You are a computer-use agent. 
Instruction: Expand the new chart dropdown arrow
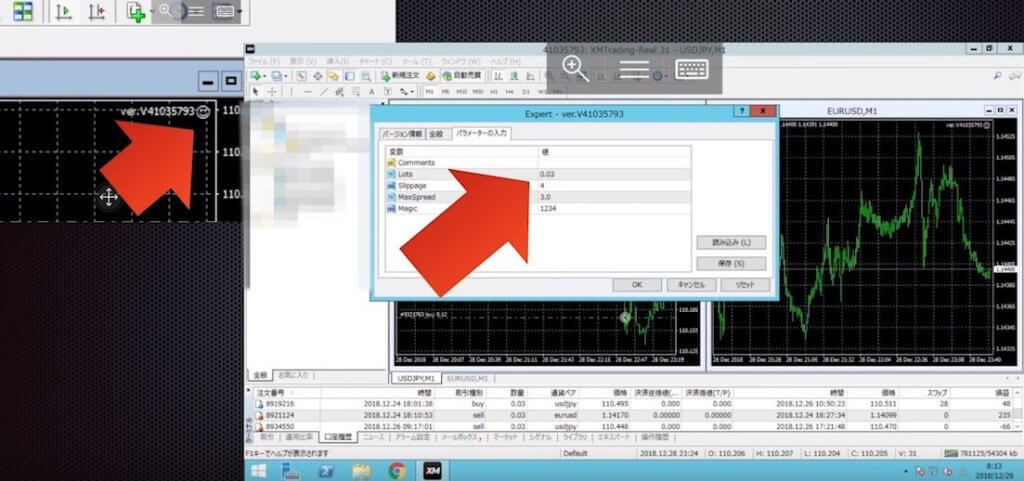coord(266,76)
